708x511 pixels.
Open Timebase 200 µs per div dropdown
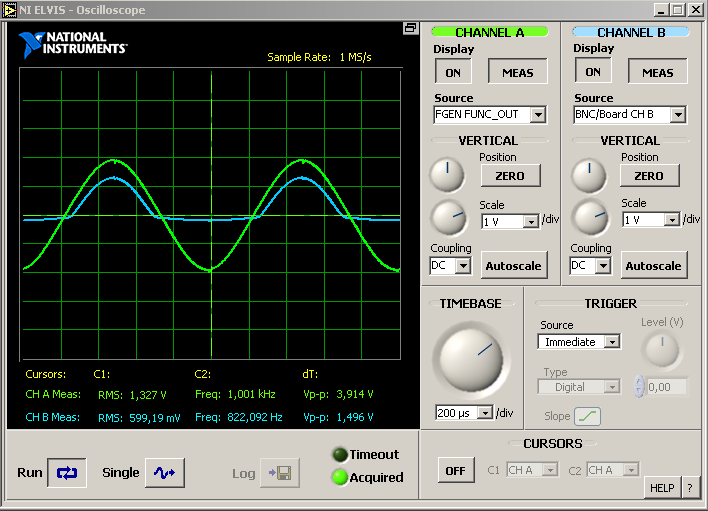464,413
